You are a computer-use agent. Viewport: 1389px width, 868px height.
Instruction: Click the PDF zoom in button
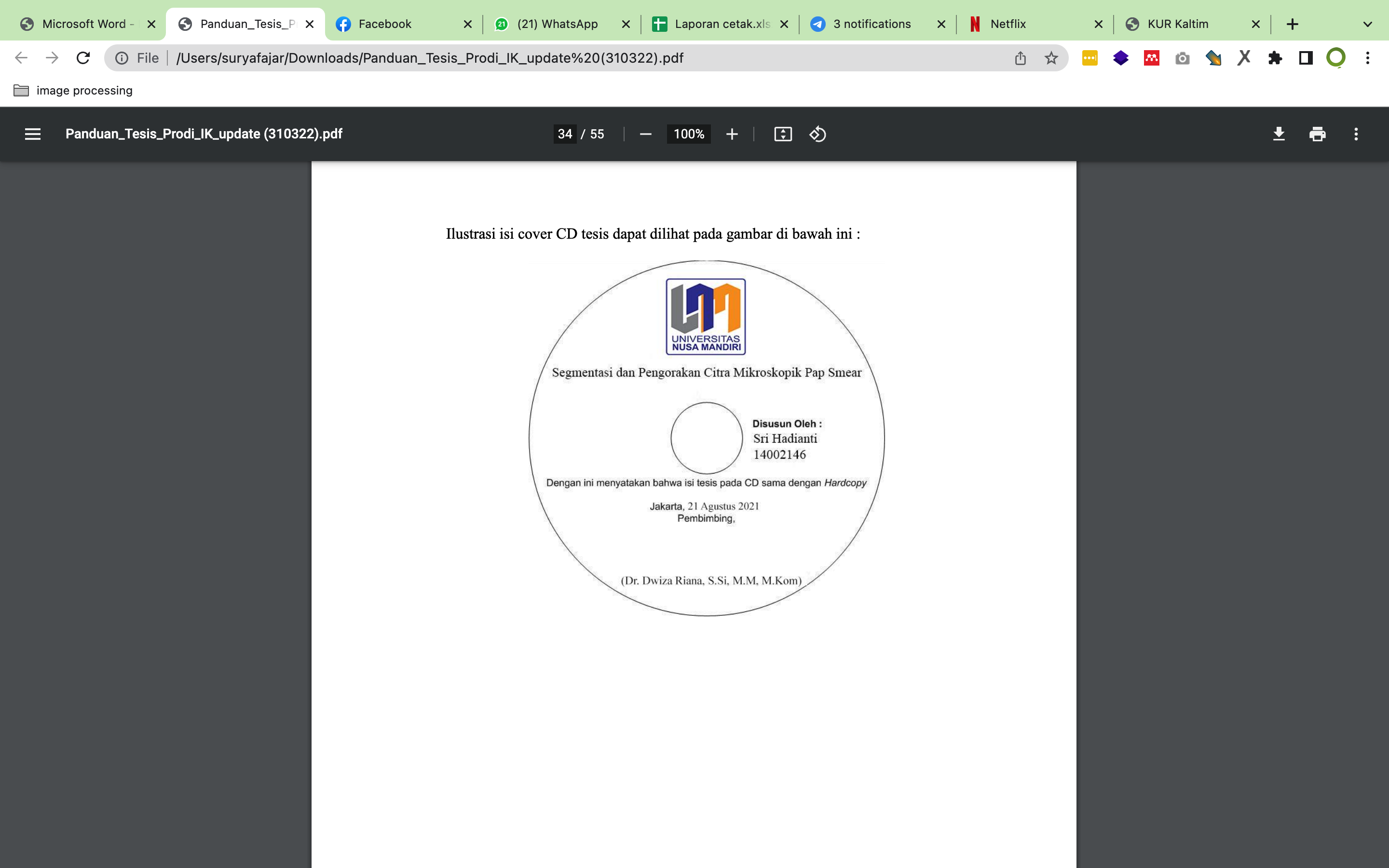coord(732,134)
